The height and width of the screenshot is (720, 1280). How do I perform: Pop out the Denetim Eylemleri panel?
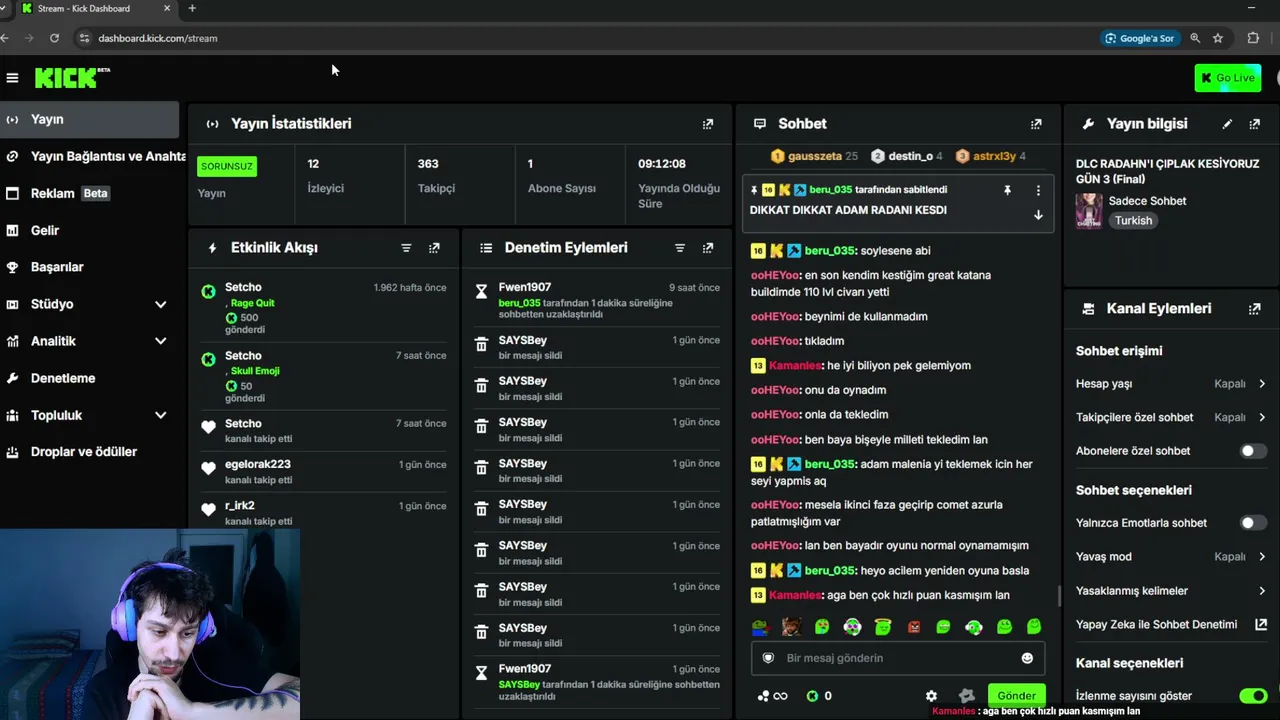coord(708,248)
